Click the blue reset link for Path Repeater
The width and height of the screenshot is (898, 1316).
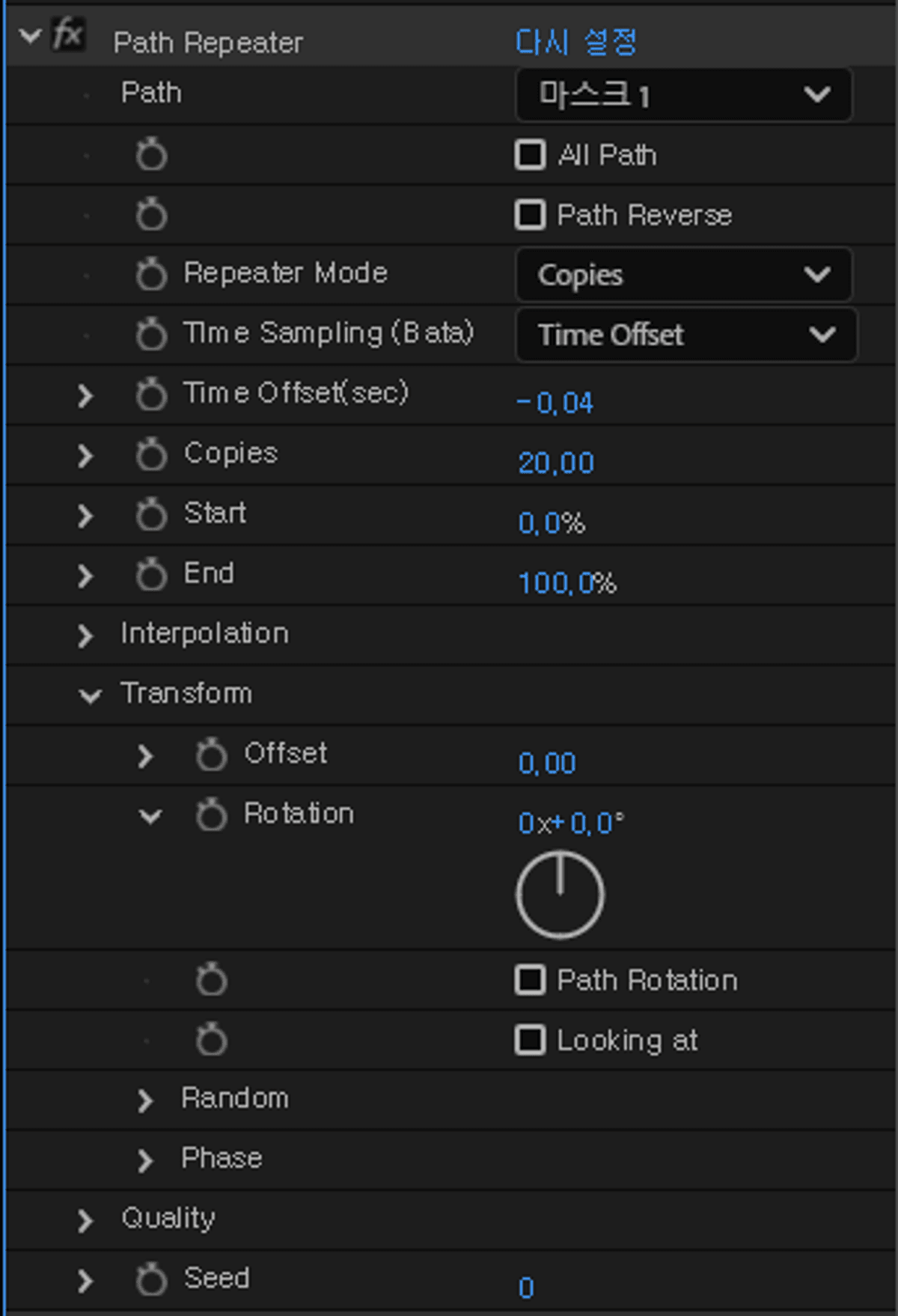pyautogui.click(x=575, y=42)
